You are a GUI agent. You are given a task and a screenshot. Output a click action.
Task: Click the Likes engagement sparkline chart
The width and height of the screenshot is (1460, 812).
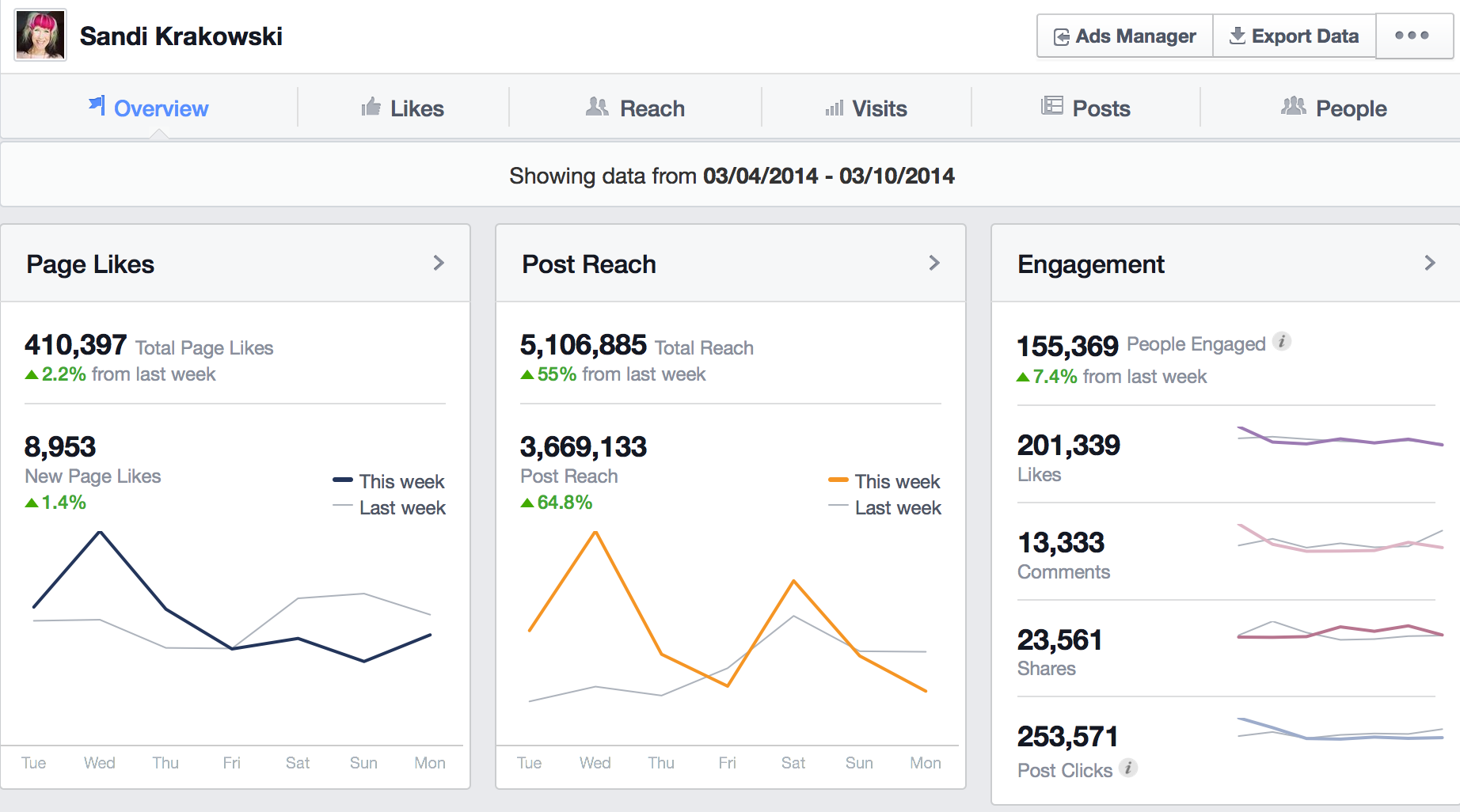pos(1340,437)
